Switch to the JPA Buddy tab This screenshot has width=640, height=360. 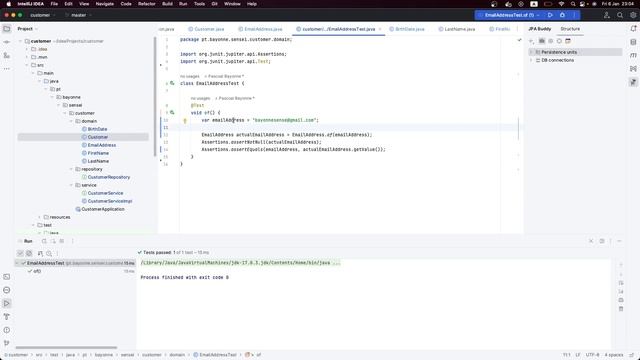point(540,29)
